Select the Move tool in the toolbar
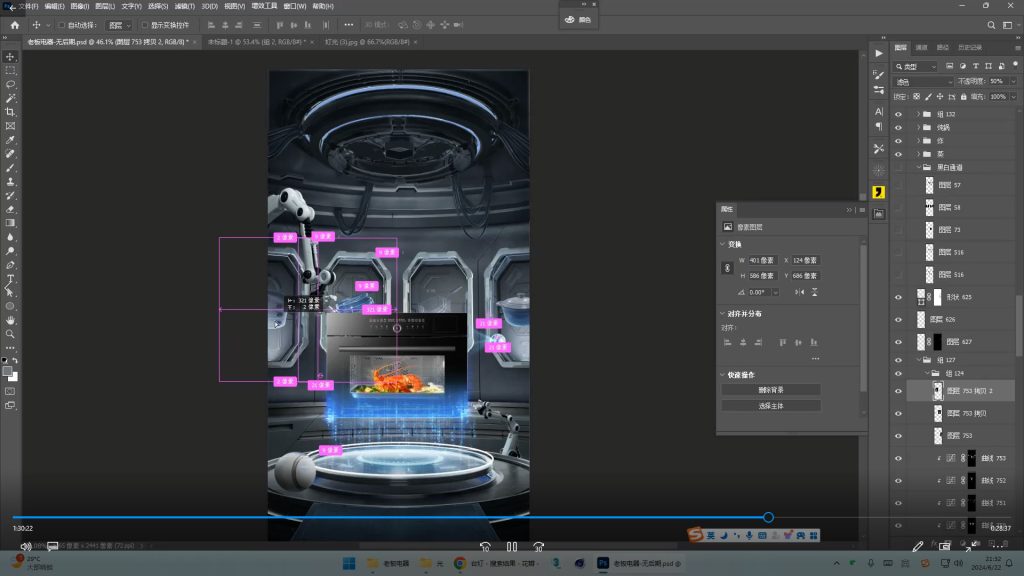 pyautogui.click(x=10, y=57)
